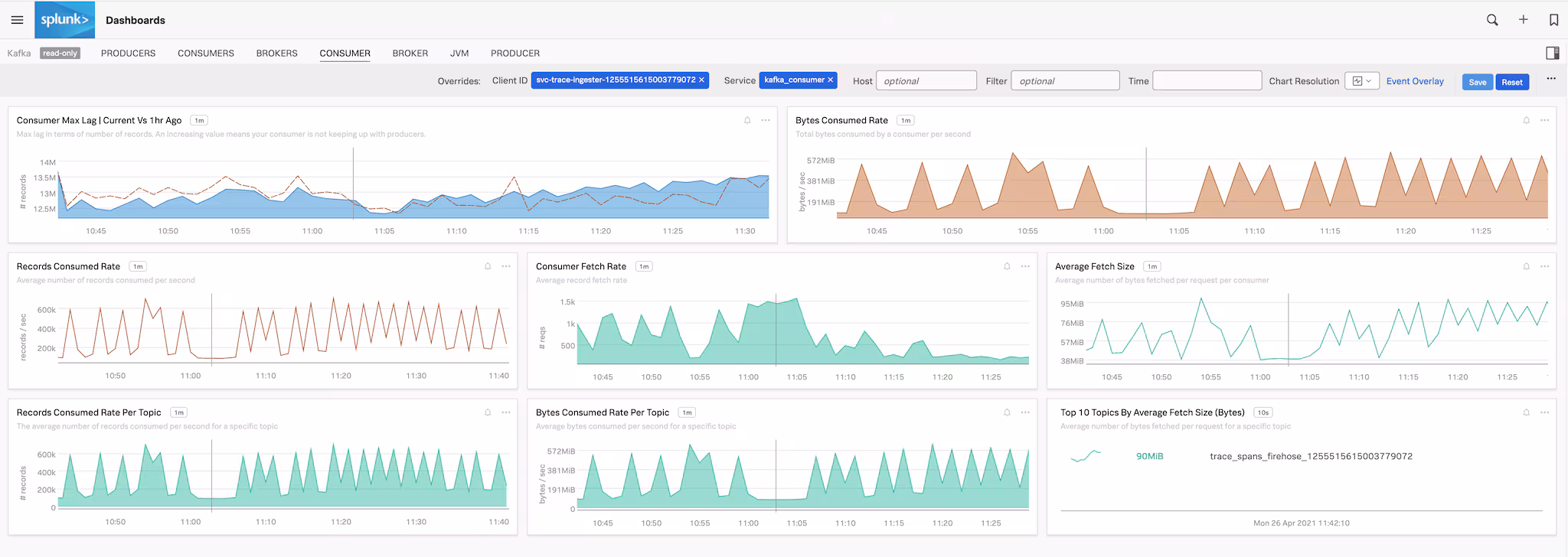
Task: Expand the Chart Resolution dropdown
Action: 1361,81
